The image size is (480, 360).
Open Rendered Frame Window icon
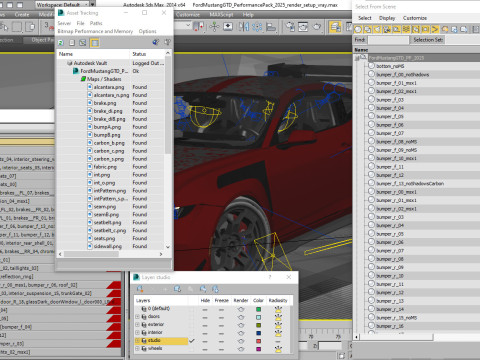[x=303, y=27]
